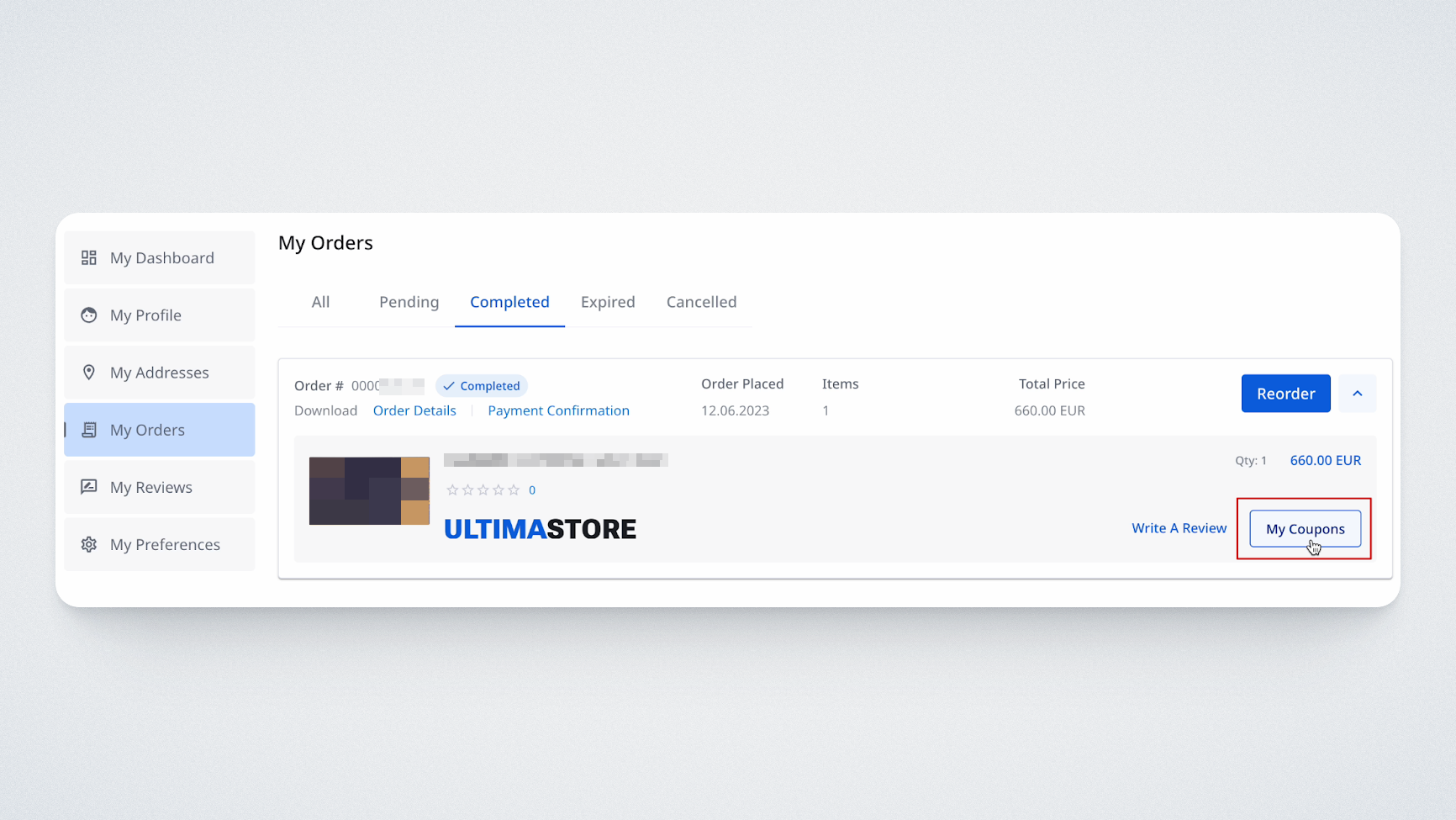1456x820 pixels.
Task: Click the first rating star
Action: (x=452, y=490)
